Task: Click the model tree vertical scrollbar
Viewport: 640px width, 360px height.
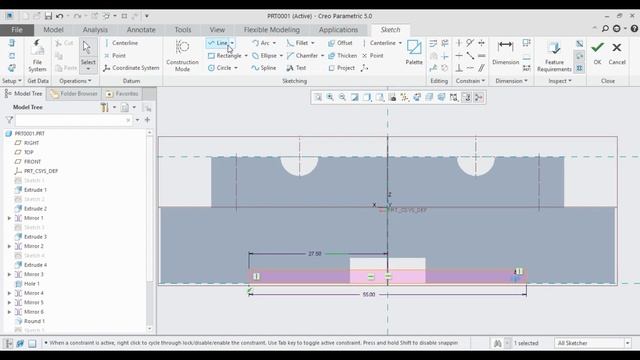Action: pyautogui.click(x=150, y=231)
